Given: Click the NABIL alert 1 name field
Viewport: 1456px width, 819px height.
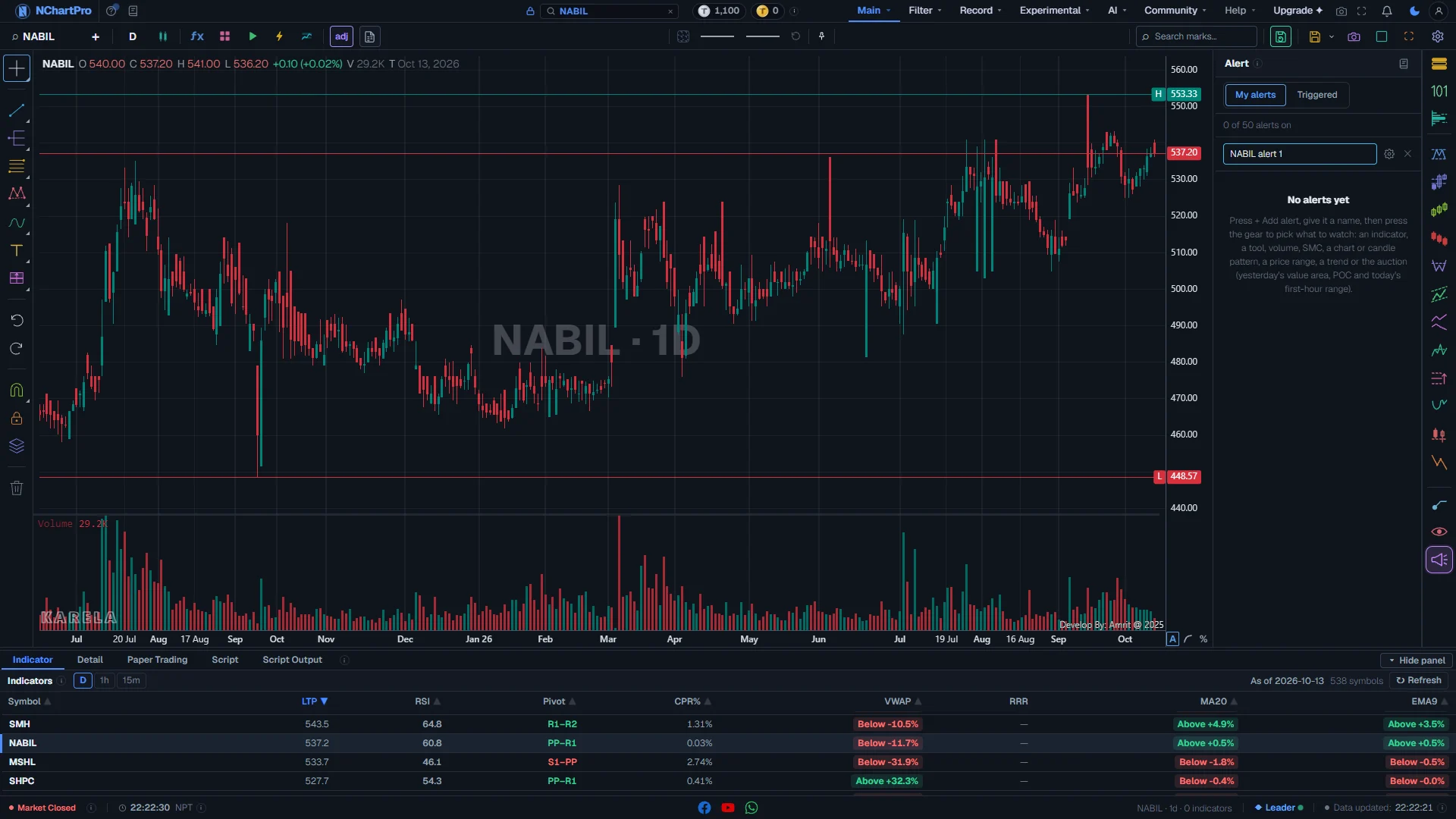Looking at the screenshot, I should click(1299, 154).
